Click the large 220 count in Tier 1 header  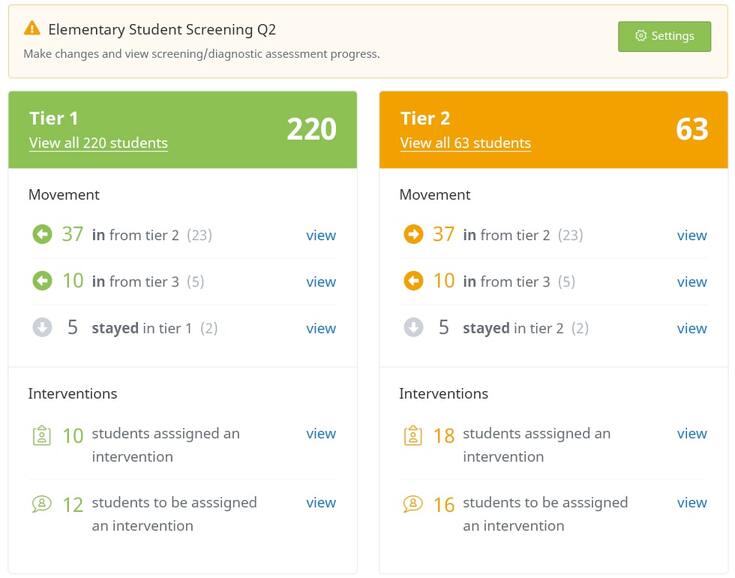312,129
